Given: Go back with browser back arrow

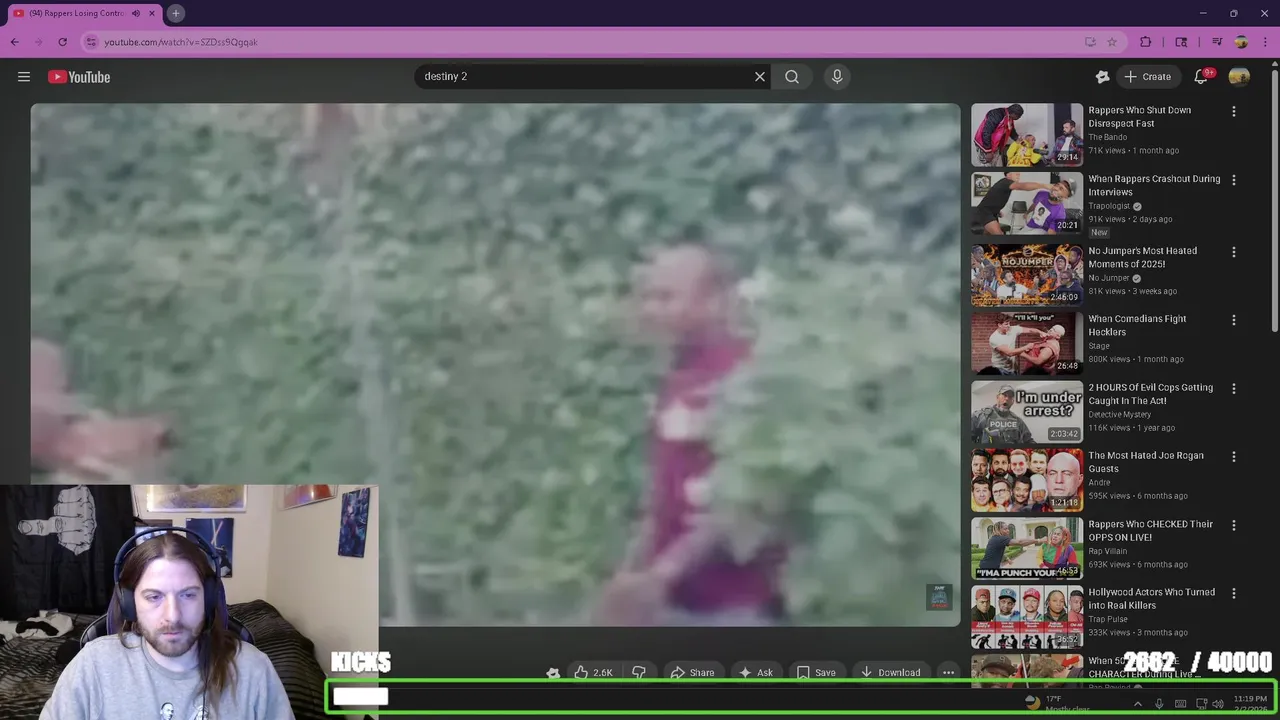Looking at the screenshot, I should pyautogui.click(x=15, y=42).
